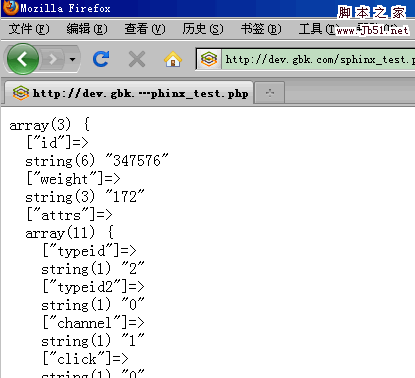415x378 pixels.
Task: Click the ["weight"]=> key line
Action: (73, 179)
